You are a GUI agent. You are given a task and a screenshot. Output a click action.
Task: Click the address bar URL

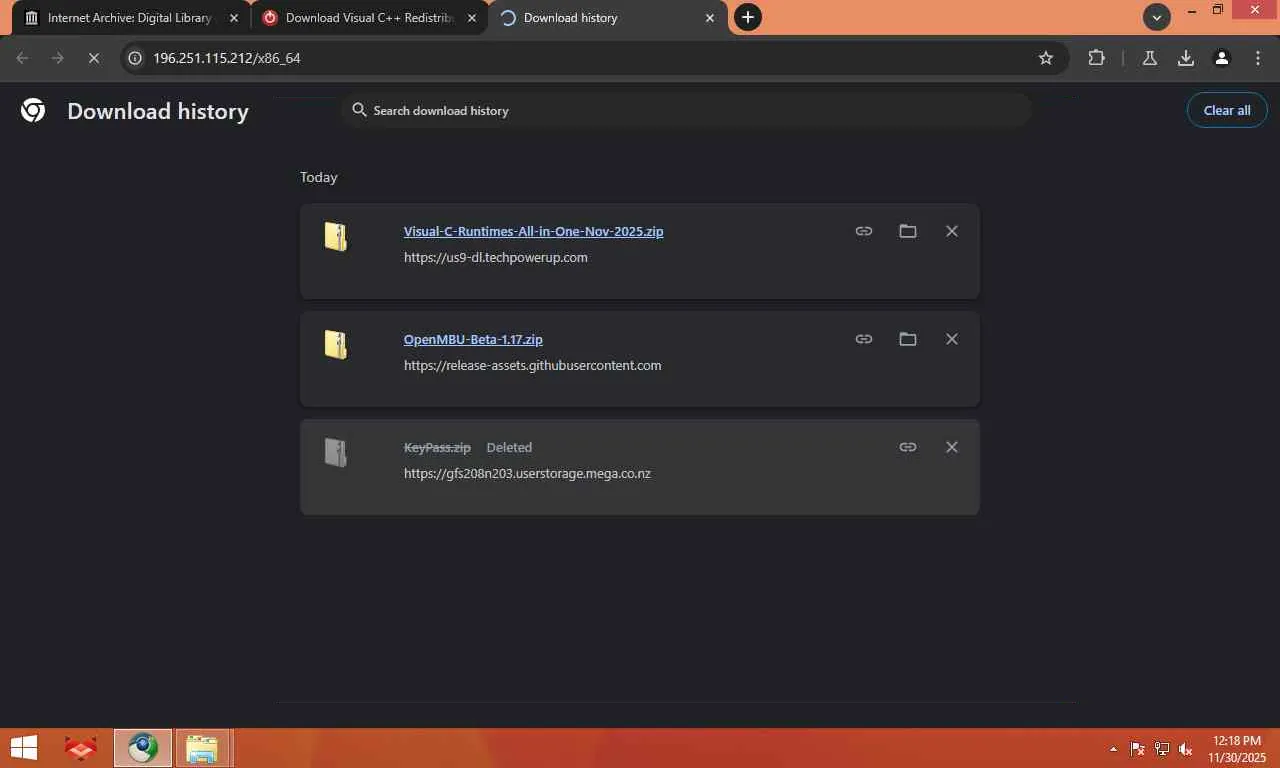(227, 58)
